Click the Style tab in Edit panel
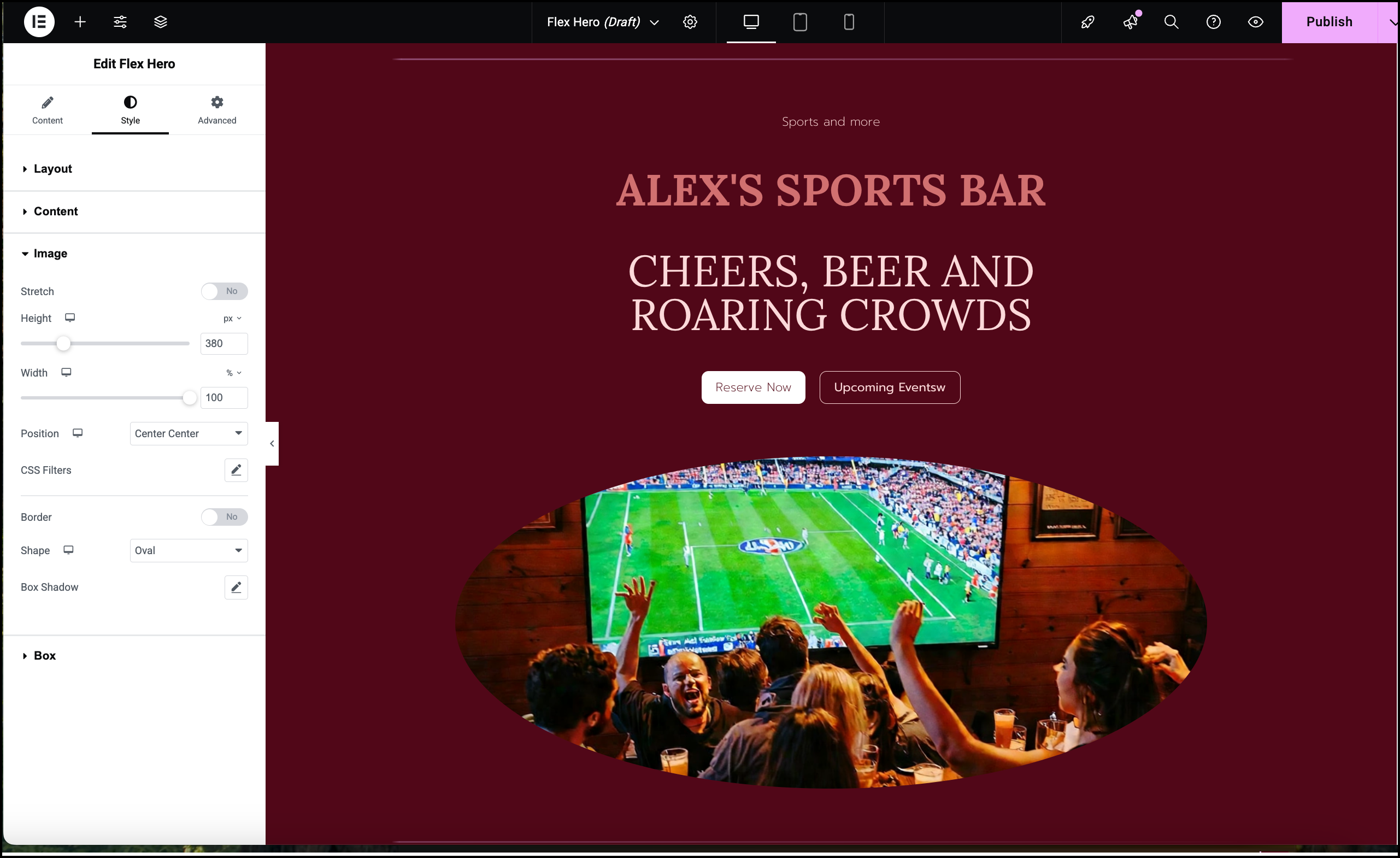The width and height of the screenshot is (1400, 858). pos(129,110)
